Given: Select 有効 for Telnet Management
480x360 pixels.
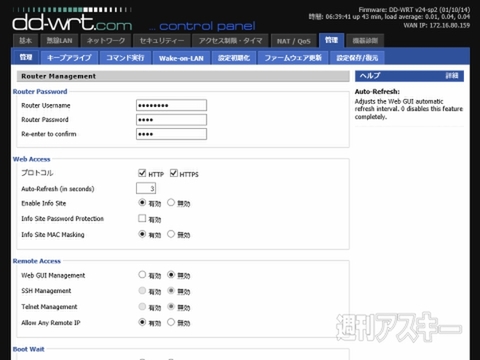Looking at the screenshot, I should click(x=142, y=306).
